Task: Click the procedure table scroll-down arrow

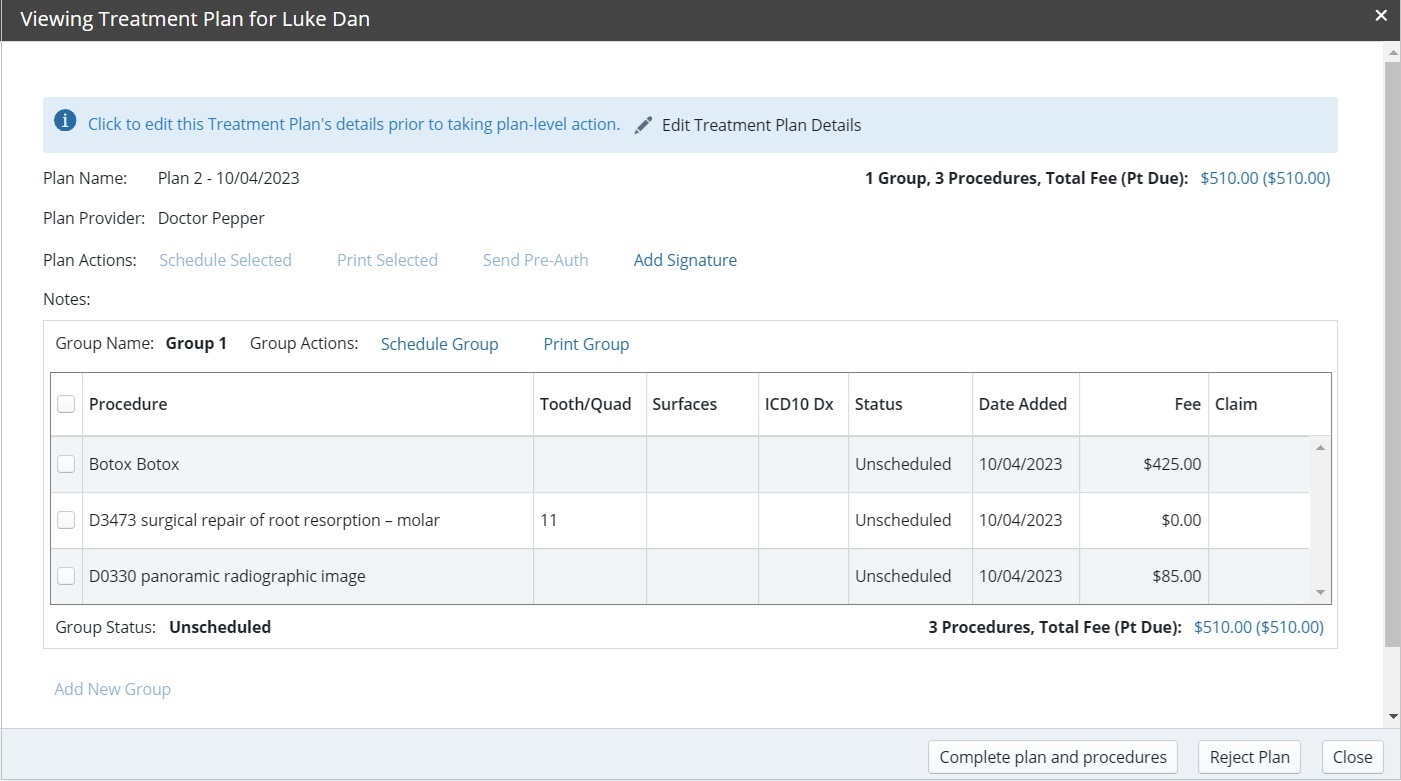Action: click(1320, 593)
